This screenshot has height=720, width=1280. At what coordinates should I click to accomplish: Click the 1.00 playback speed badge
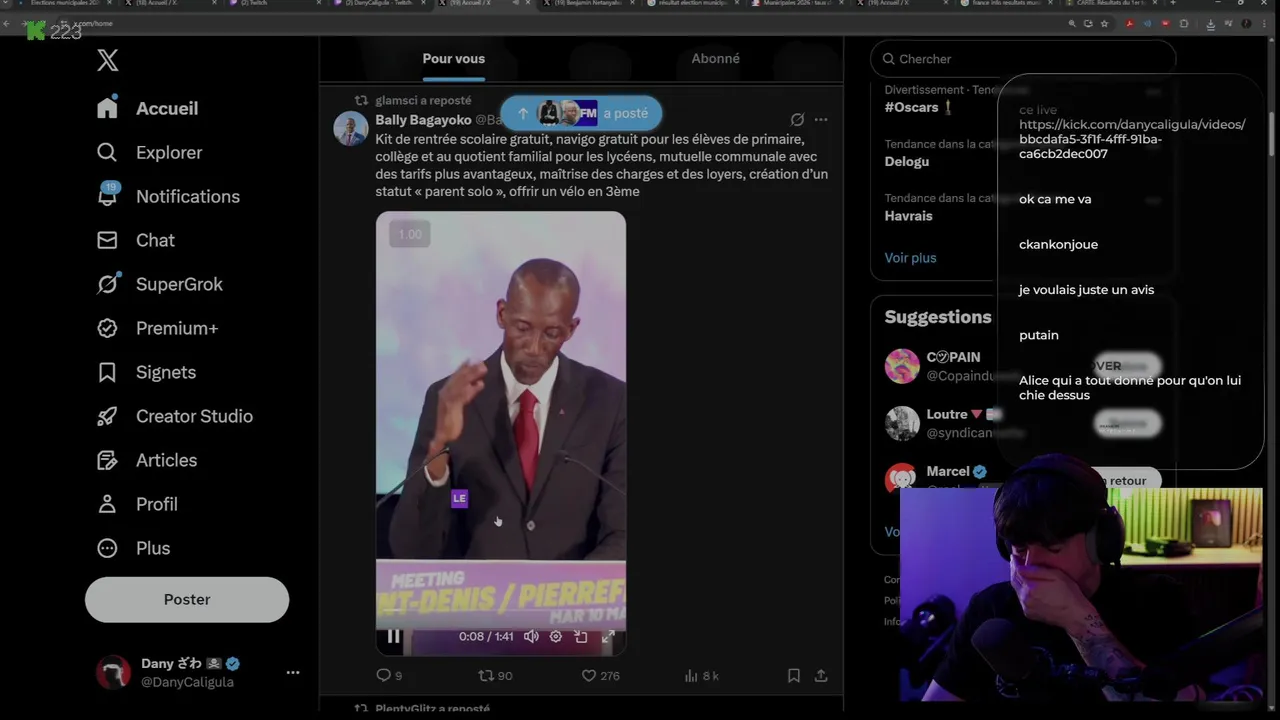(x=410, y=234)
